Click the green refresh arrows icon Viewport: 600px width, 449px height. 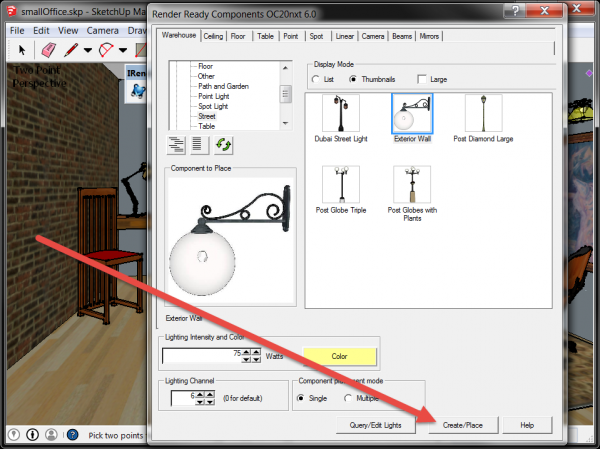223,145
